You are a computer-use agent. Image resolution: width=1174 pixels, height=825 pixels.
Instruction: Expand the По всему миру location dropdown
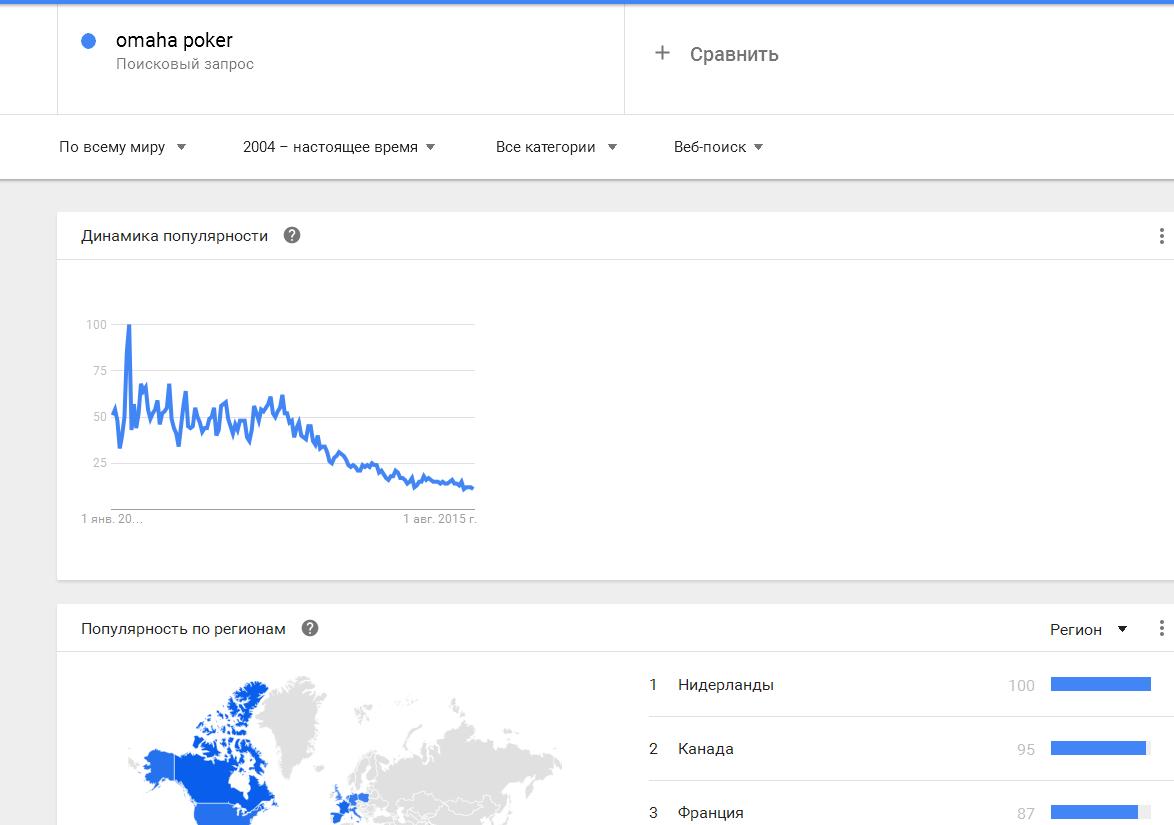point(123,147)
